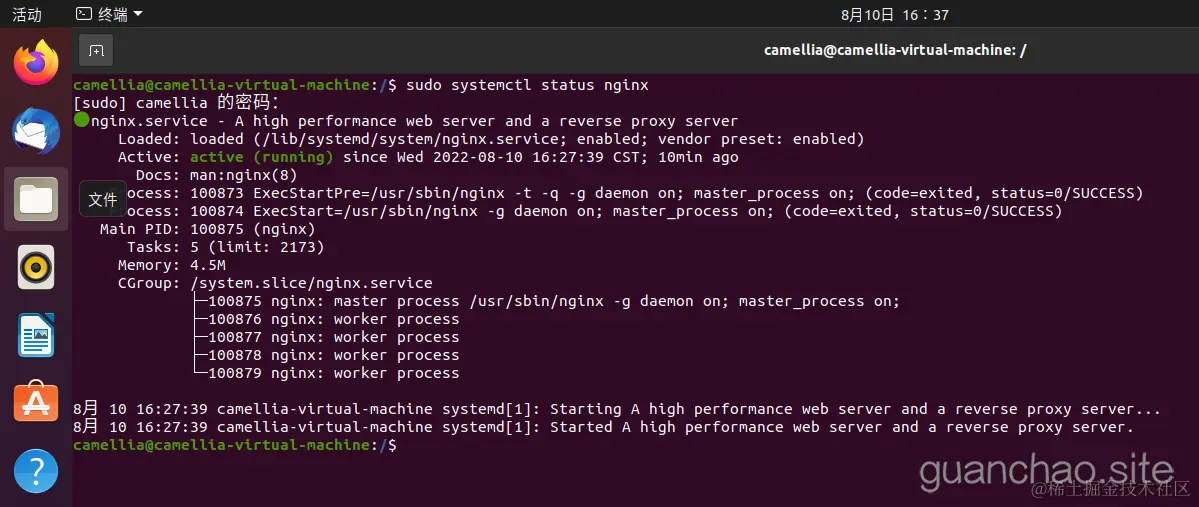Click the 100877 nginx worker process row
Image resolution: width=1199 pixels, height=507 pixels.
tap(327, 337)
